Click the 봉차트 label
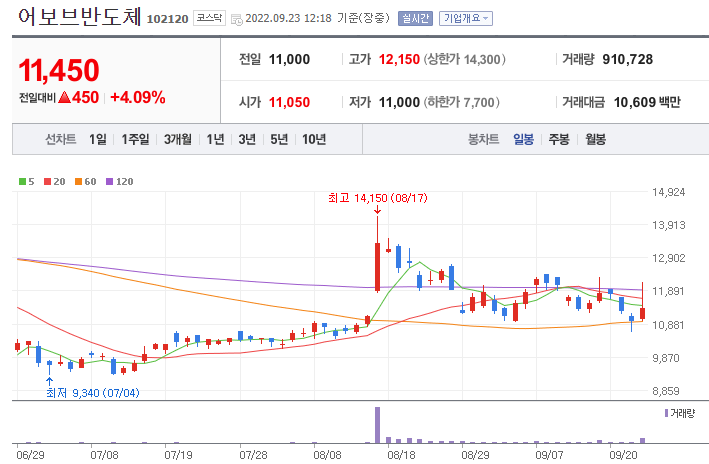This screenshot has height=464, width=709. (483, 139)
